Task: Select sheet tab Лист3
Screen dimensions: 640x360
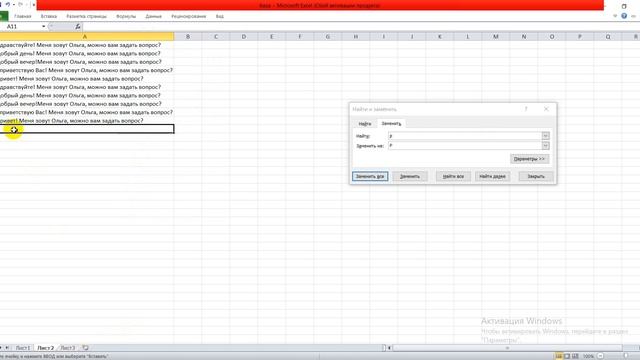Action: (68, 348)
